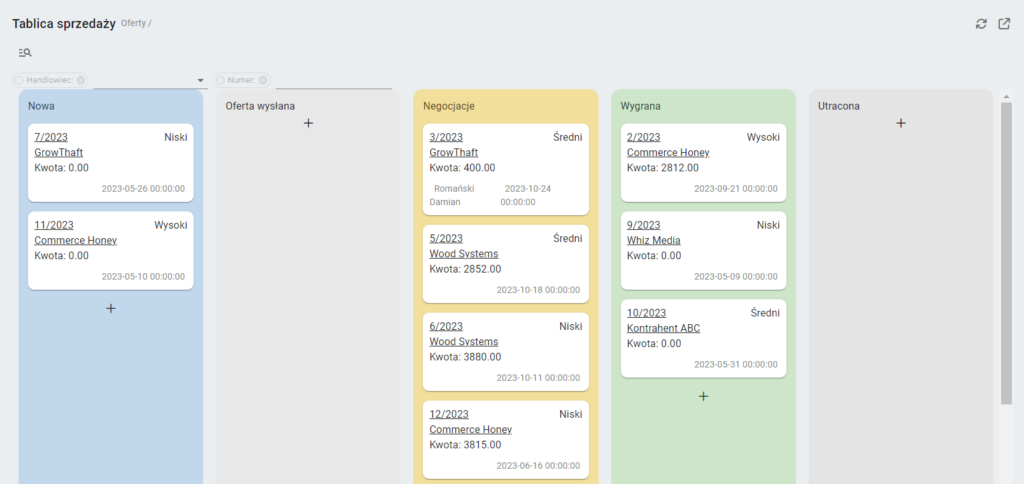Open Commerce Honey link in offer 11/2023
The height and width of the screenshot is (484, 1024).
75,240
